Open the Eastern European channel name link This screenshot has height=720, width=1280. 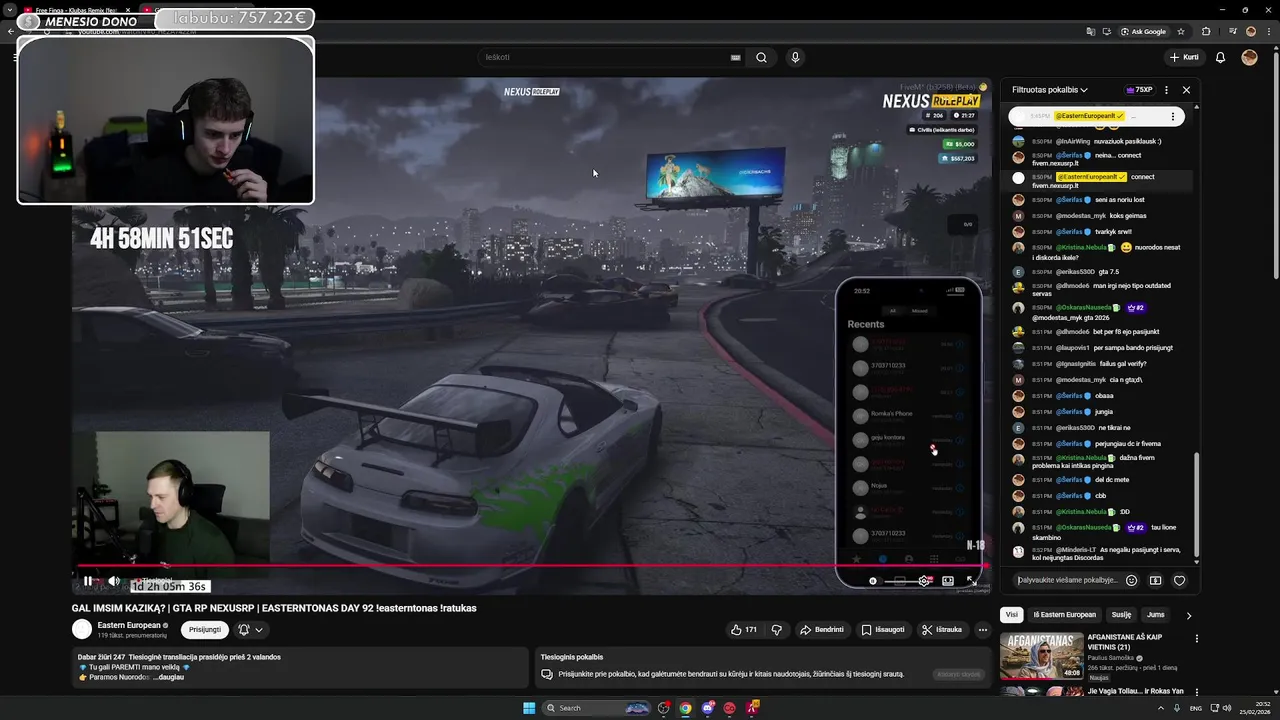(129, 625)
